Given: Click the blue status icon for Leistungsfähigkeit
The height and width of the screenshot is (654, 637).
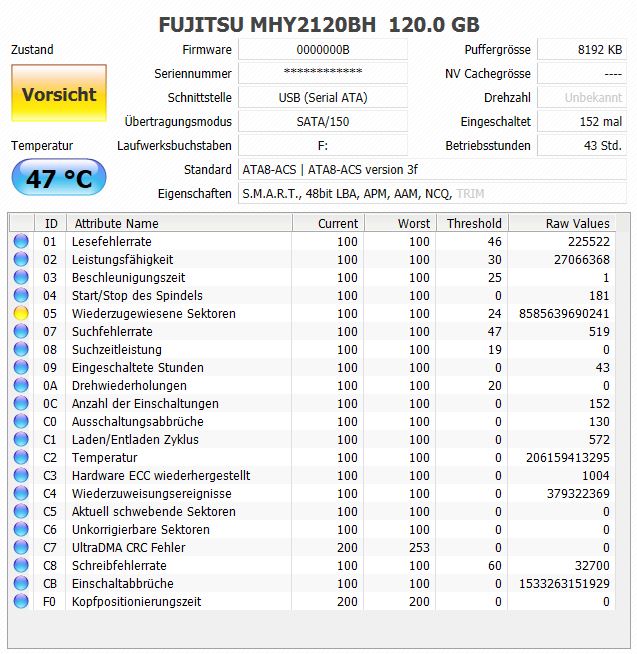Looking at the screenshot, I should point(21,259).
